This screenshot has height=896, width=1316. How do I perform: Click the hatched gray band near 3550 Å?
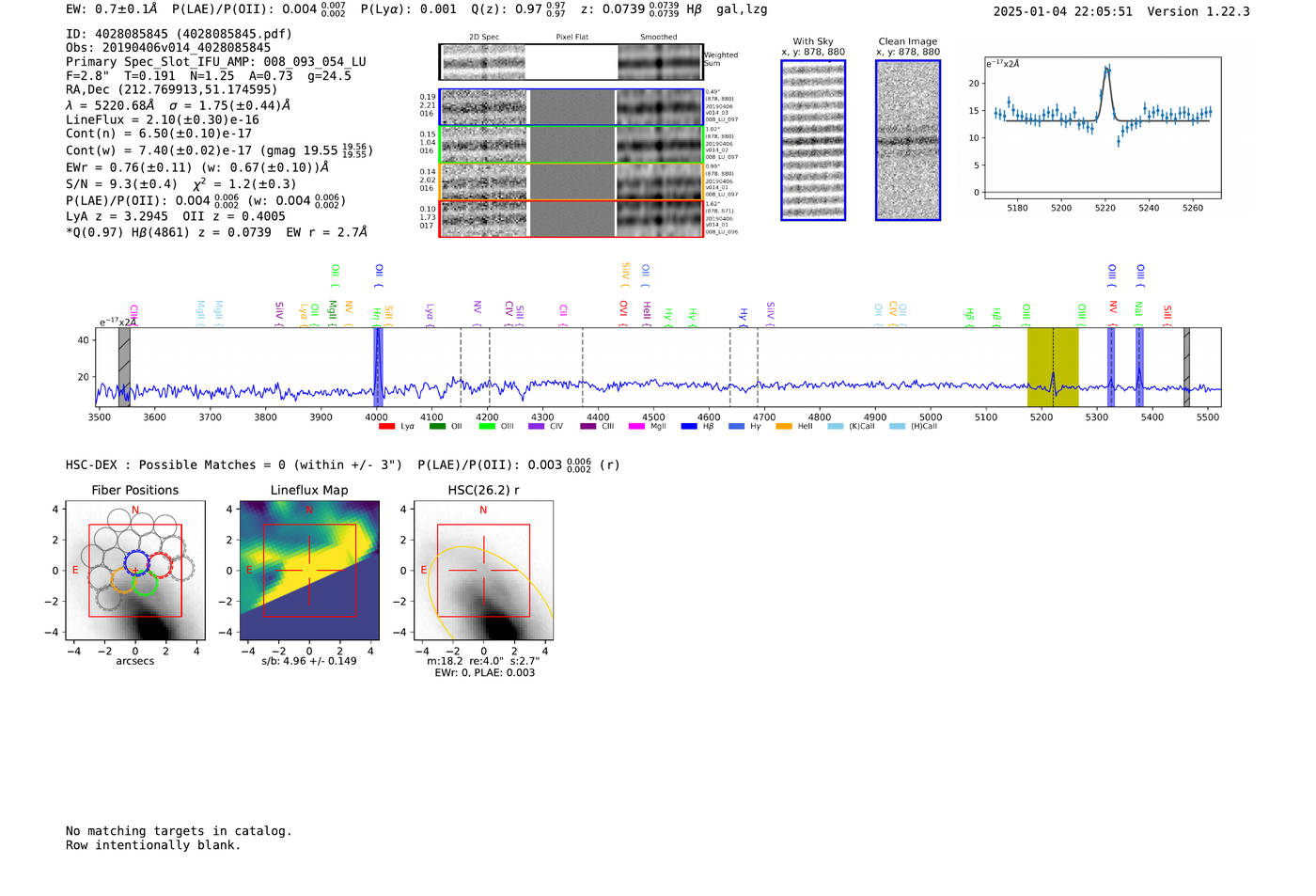124,367
